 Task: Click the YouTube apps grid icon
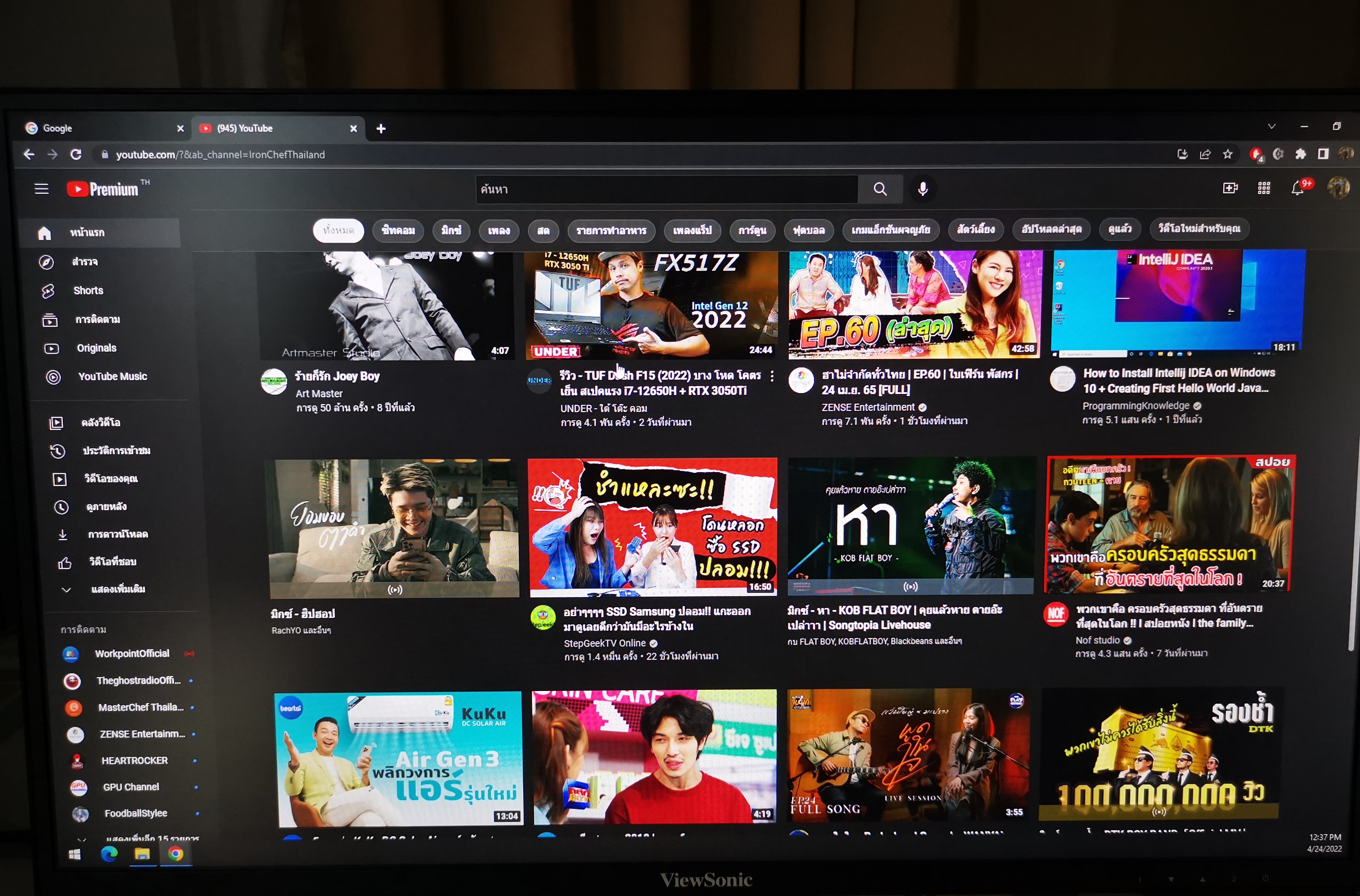point(1264,188)
